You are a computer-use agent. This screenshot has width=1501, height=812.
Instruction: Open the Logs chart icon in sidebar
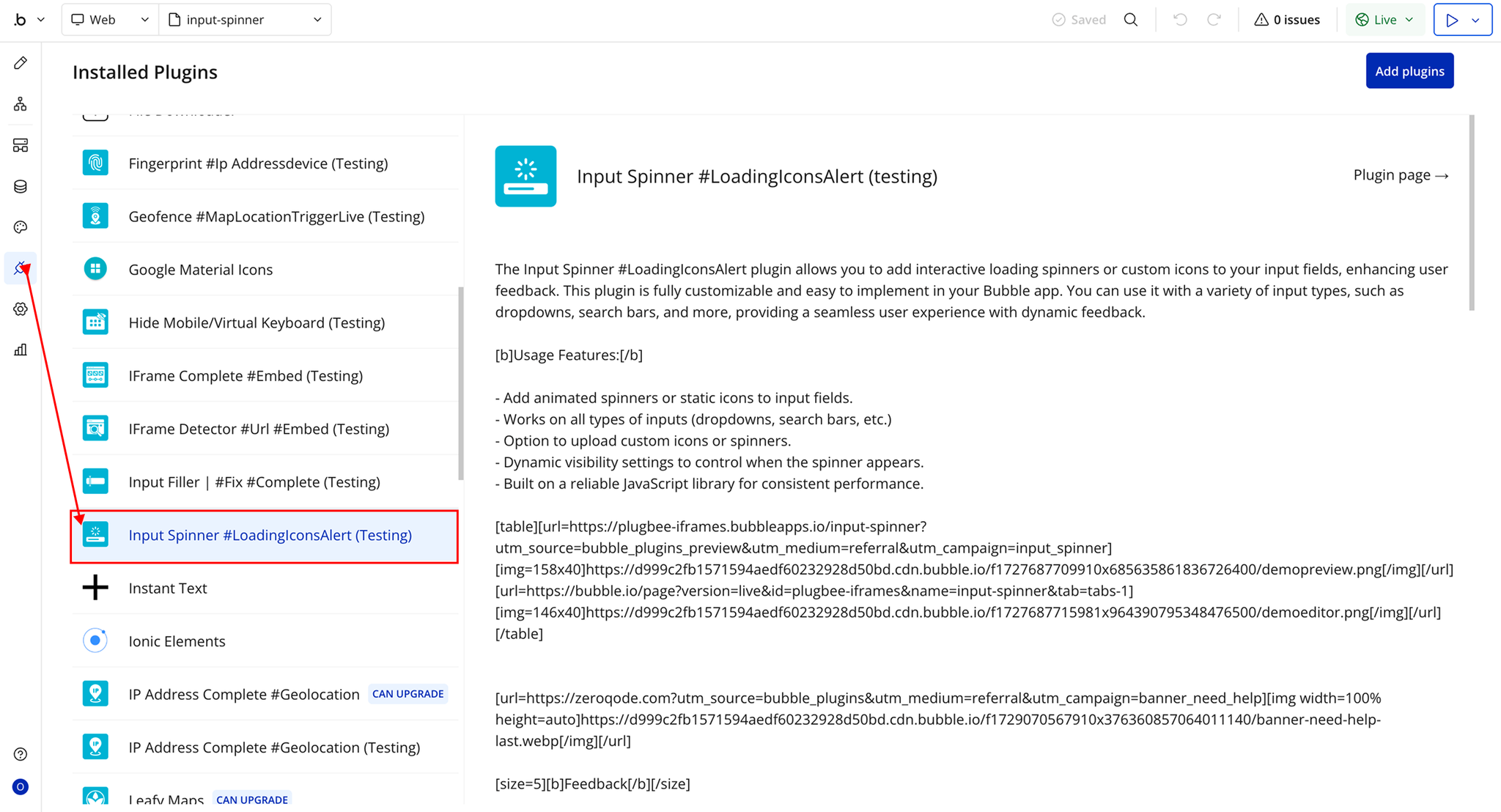[21, 350]
